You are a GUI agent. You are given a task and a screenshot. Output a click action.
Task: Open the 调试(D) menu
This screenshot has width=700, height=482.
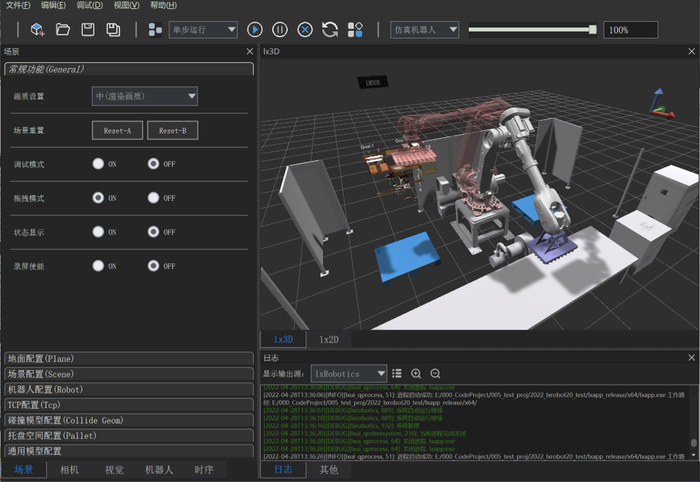pos(90,6)
